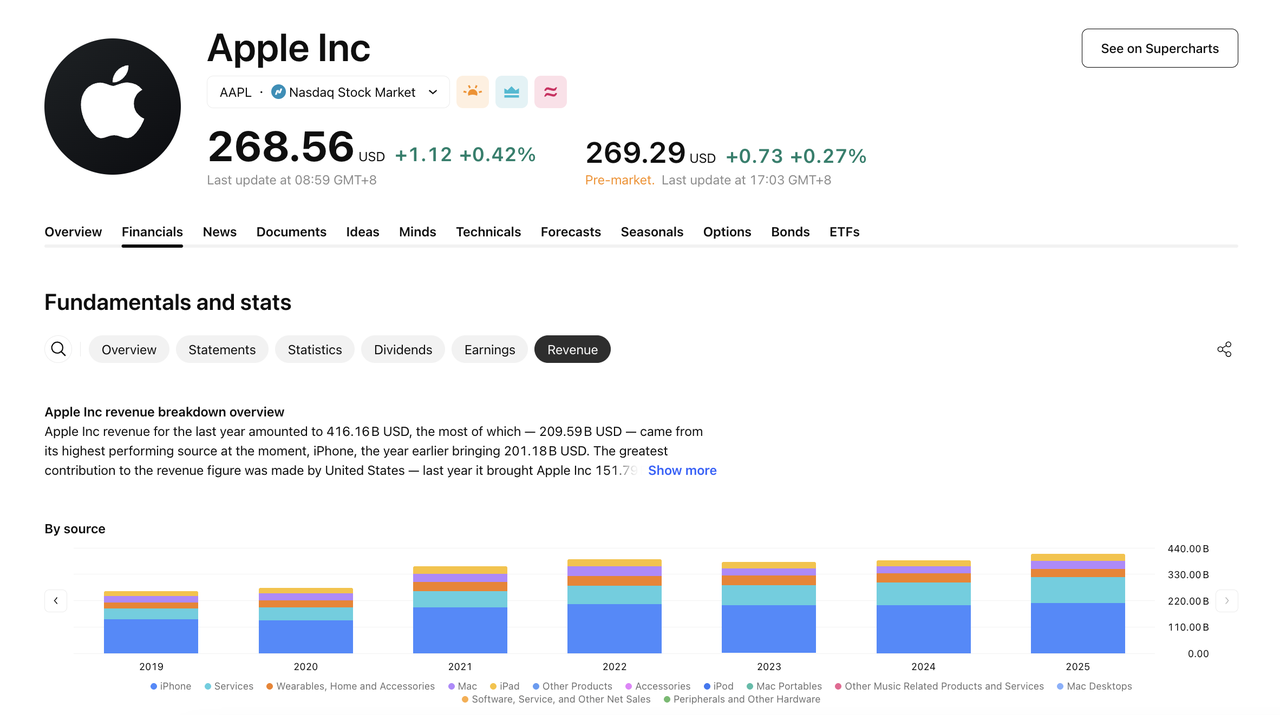
Task: Click the share icon
Action: [x=1224, y=349]
